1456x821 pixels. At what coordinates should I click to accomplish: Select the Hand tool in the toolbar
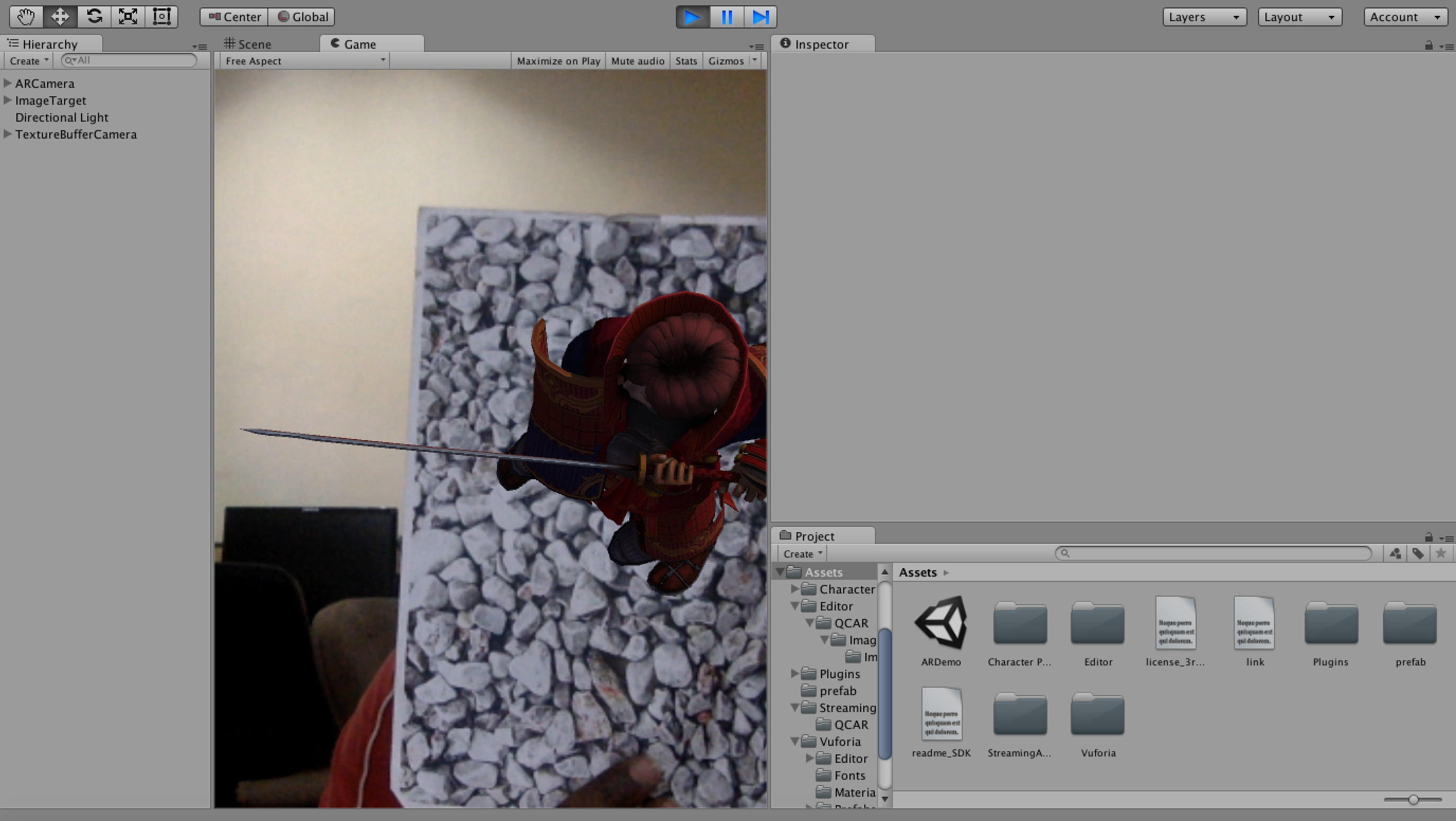[26, 17]
